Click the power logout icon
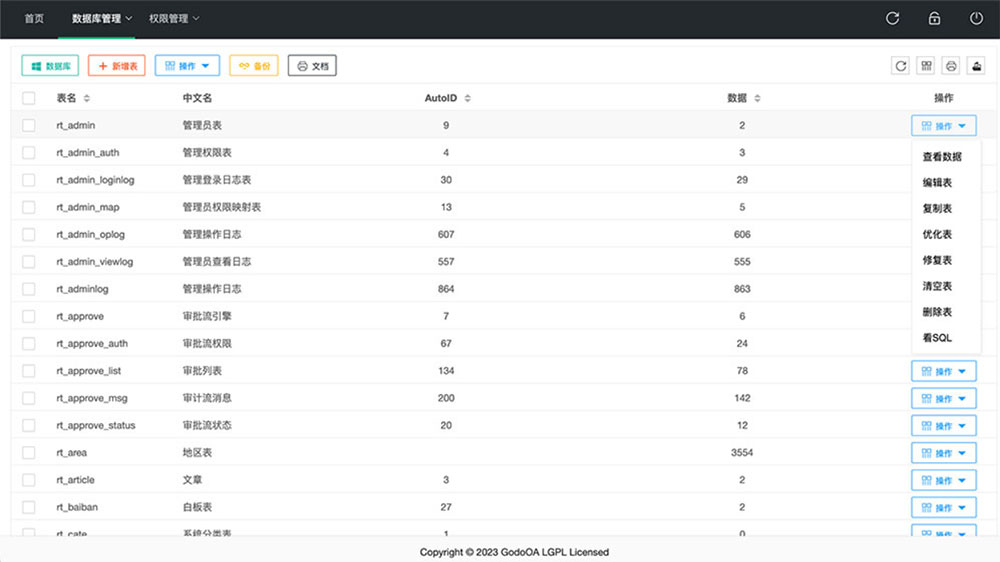1000x562 pixels. point(976,18)
